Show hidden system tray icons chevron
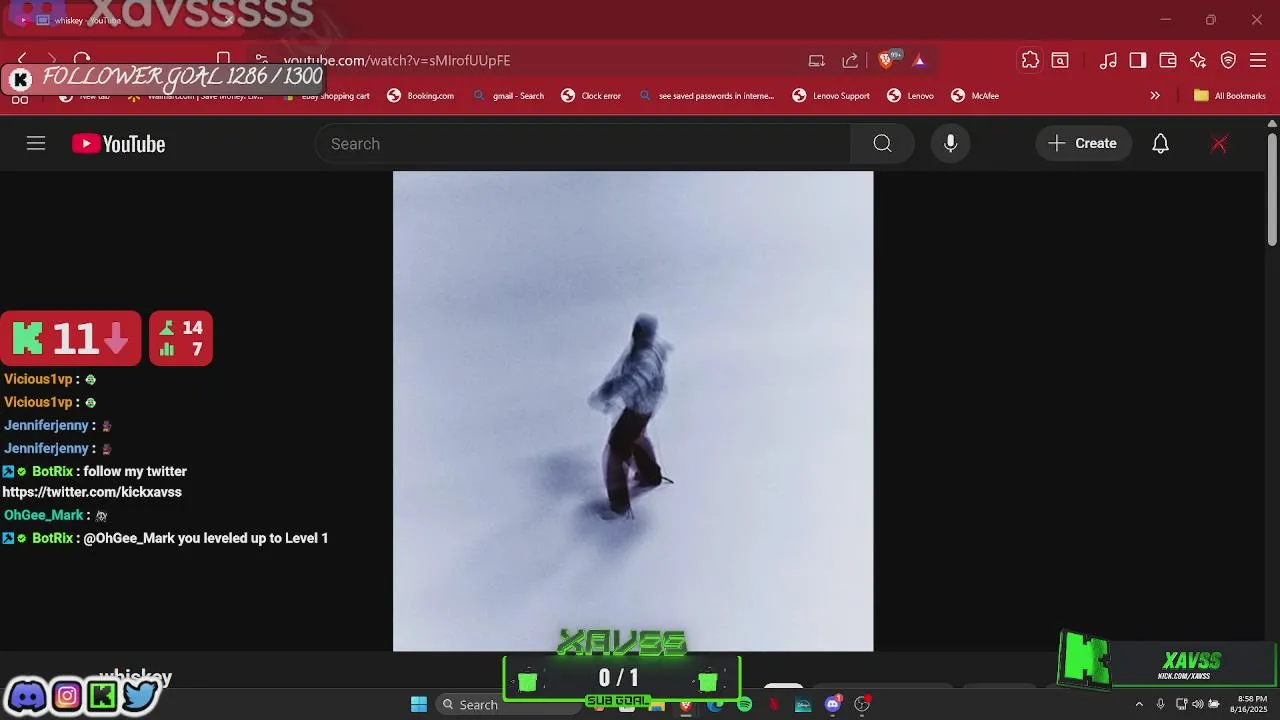Image resolution: width=1280 pixels, height=720 pixels. click(1138, 704)
